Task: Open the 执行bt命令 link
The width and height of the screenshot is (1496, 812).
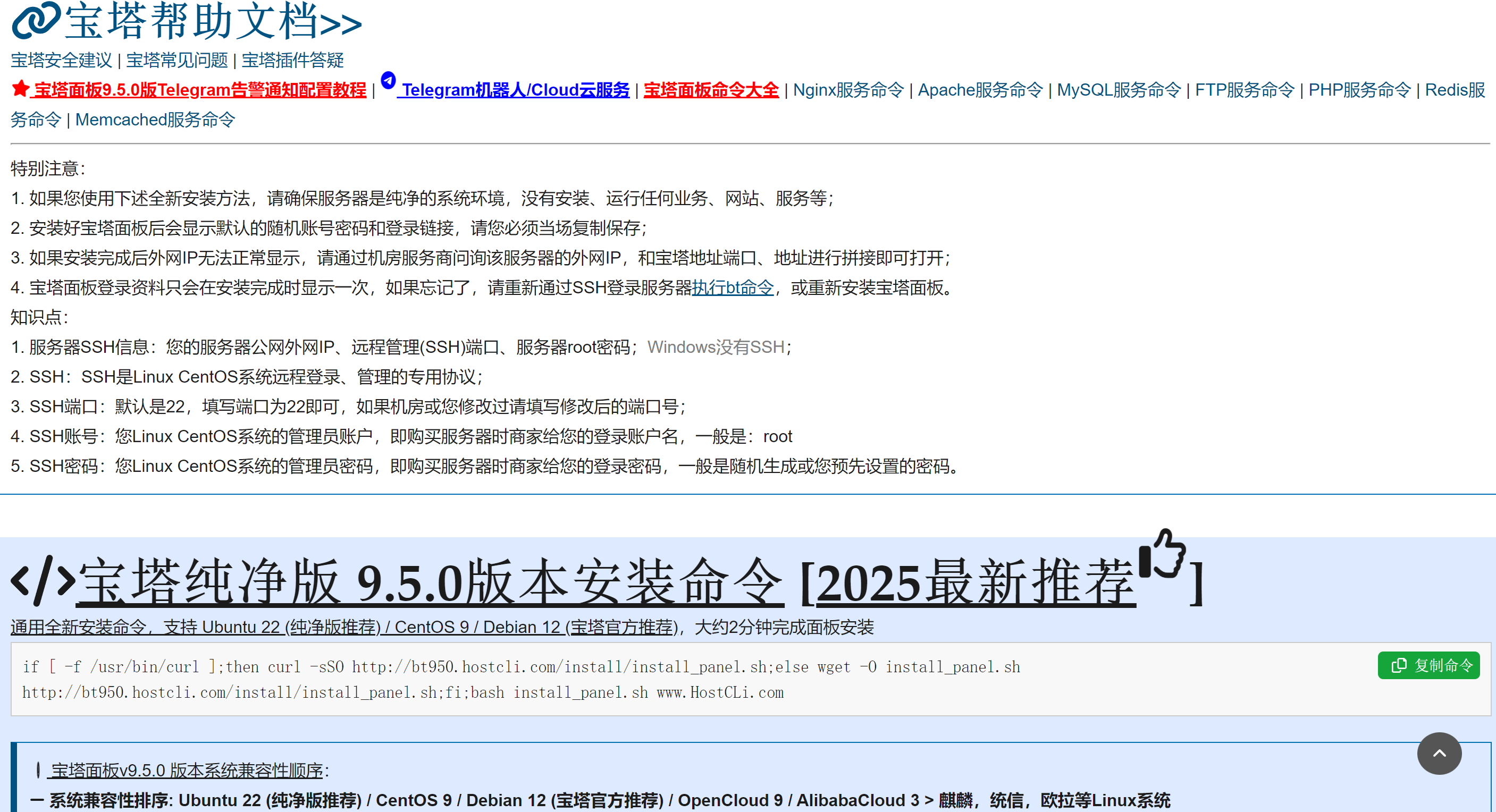Action: point(733,288)
